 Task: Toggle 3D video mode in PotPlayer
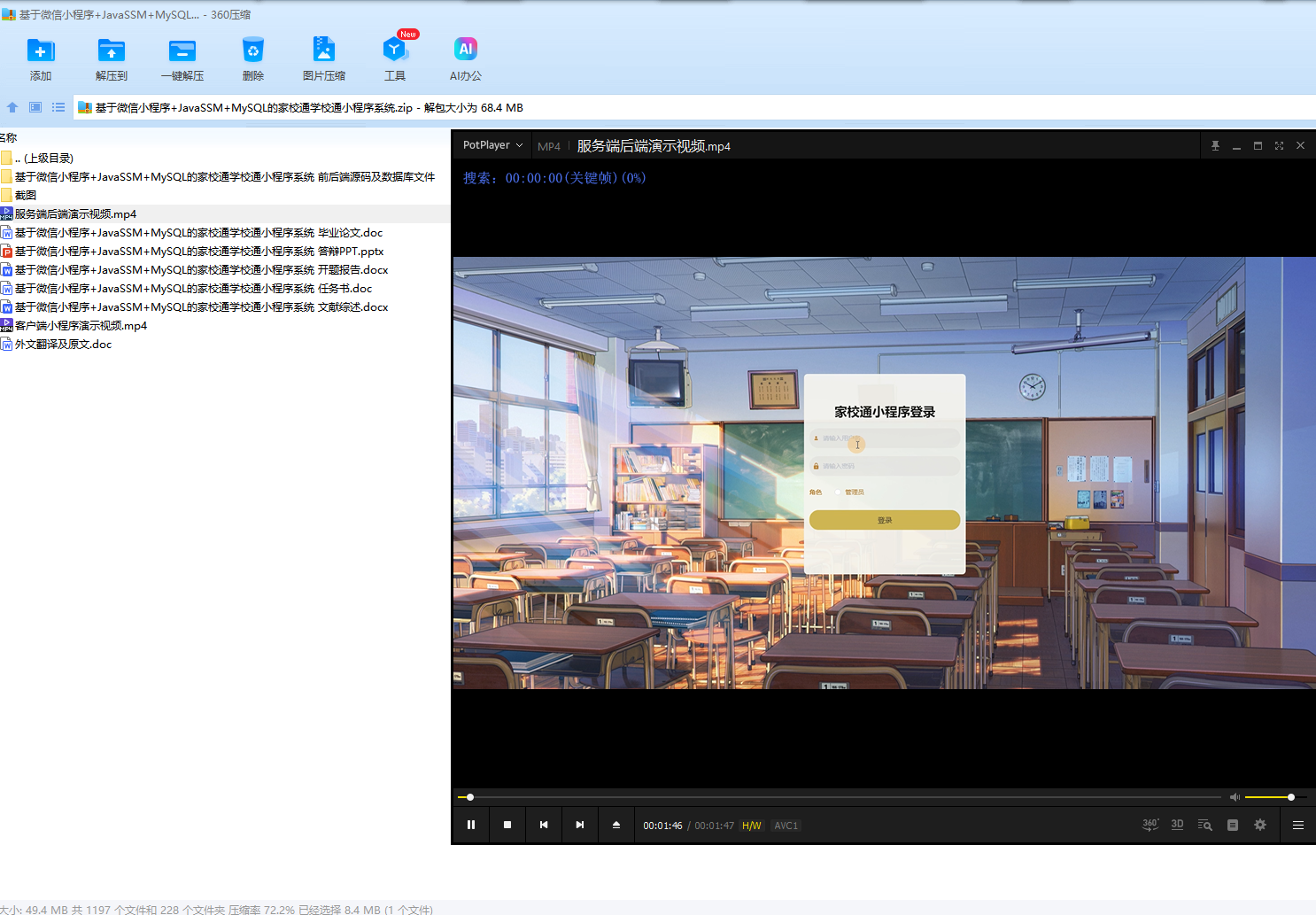click(x=1177, y=825)
